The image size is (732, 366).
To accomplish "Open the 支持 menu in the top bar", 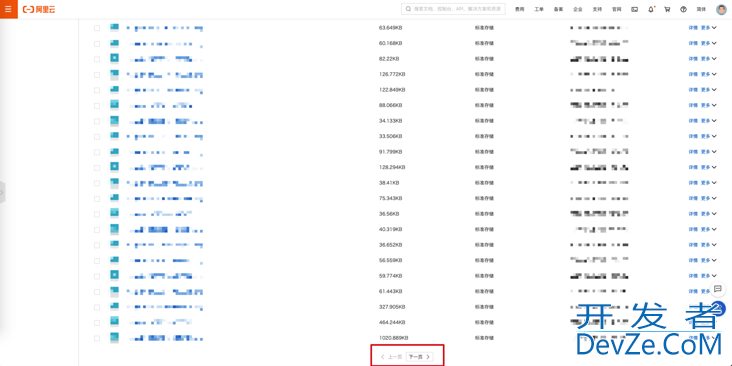I will (598, 9).
